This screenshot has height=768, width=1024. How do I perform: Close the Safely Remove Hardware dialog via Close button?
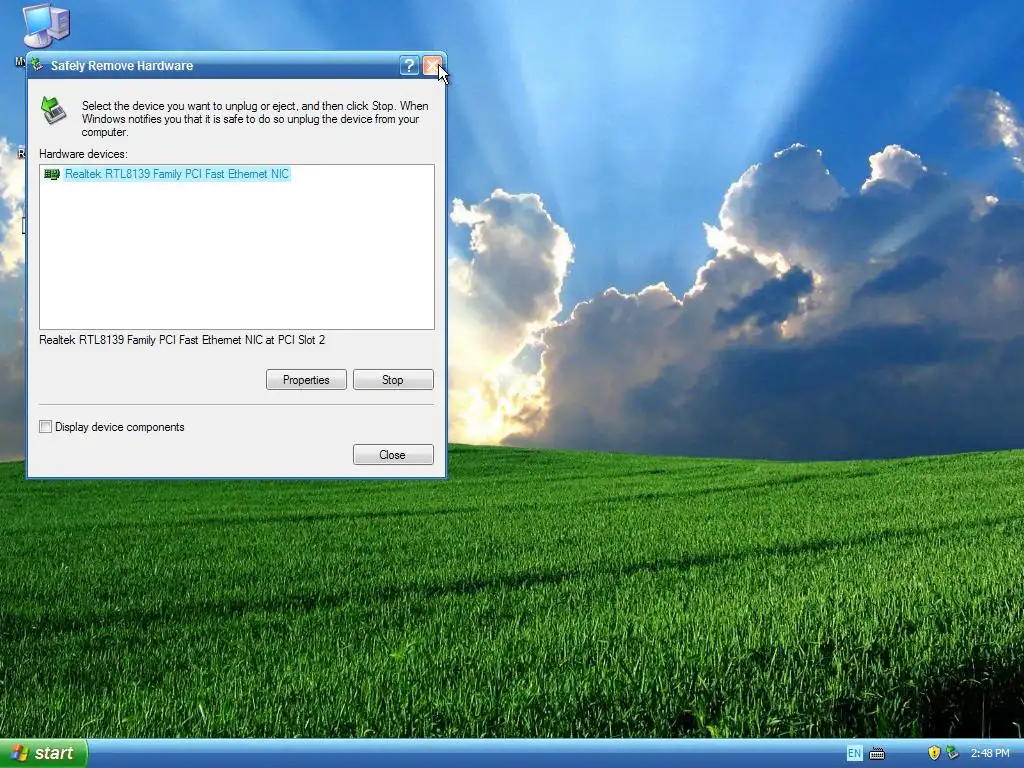[393, 455]
